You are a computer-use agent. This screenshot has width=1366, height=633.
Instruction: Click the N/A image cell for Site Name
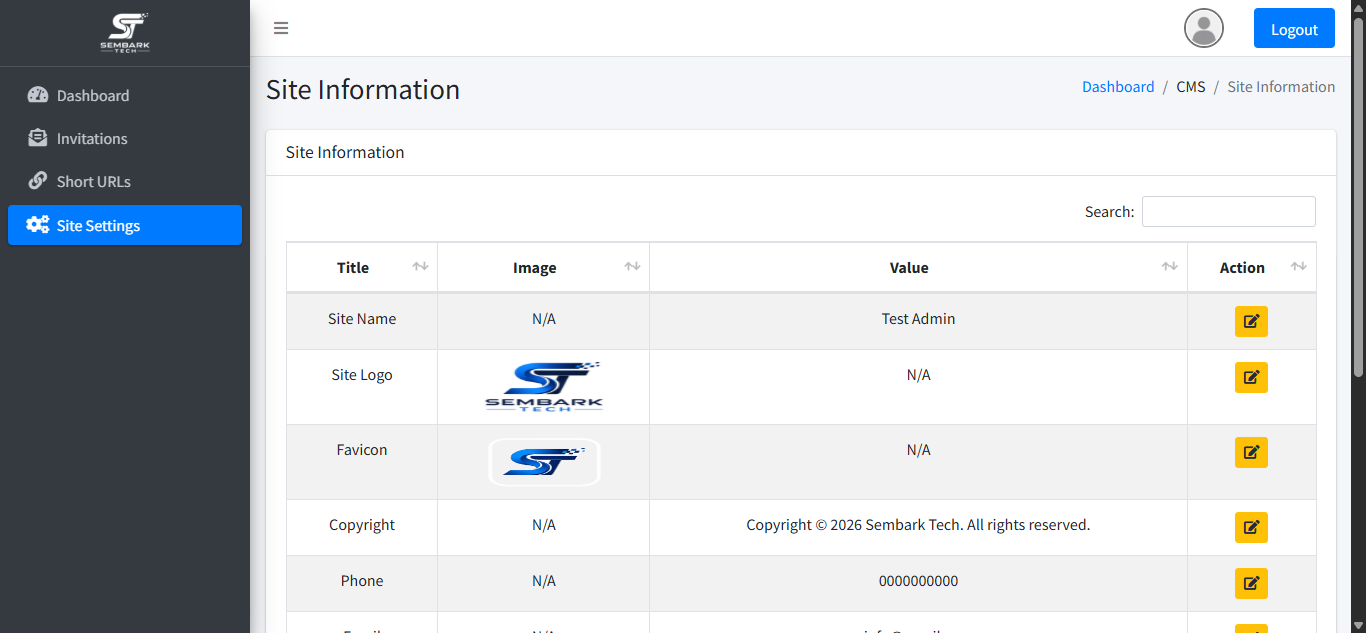tap(544, 319)
